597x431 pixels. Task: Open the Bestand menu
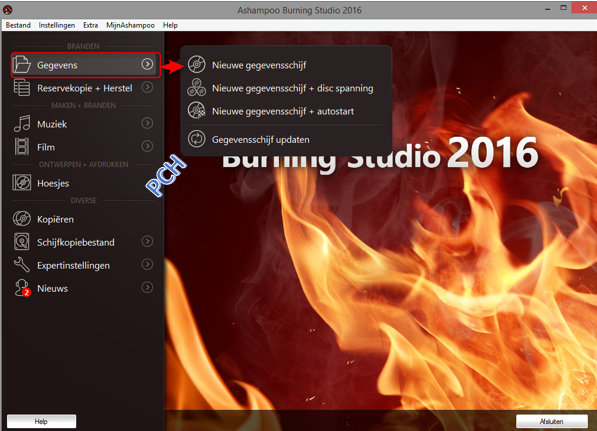18,25
